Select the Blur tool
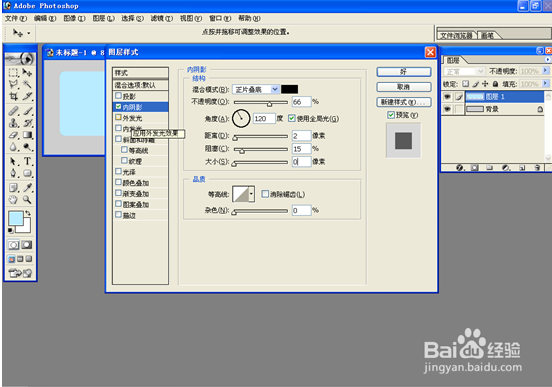 click(x=13, y=147)
